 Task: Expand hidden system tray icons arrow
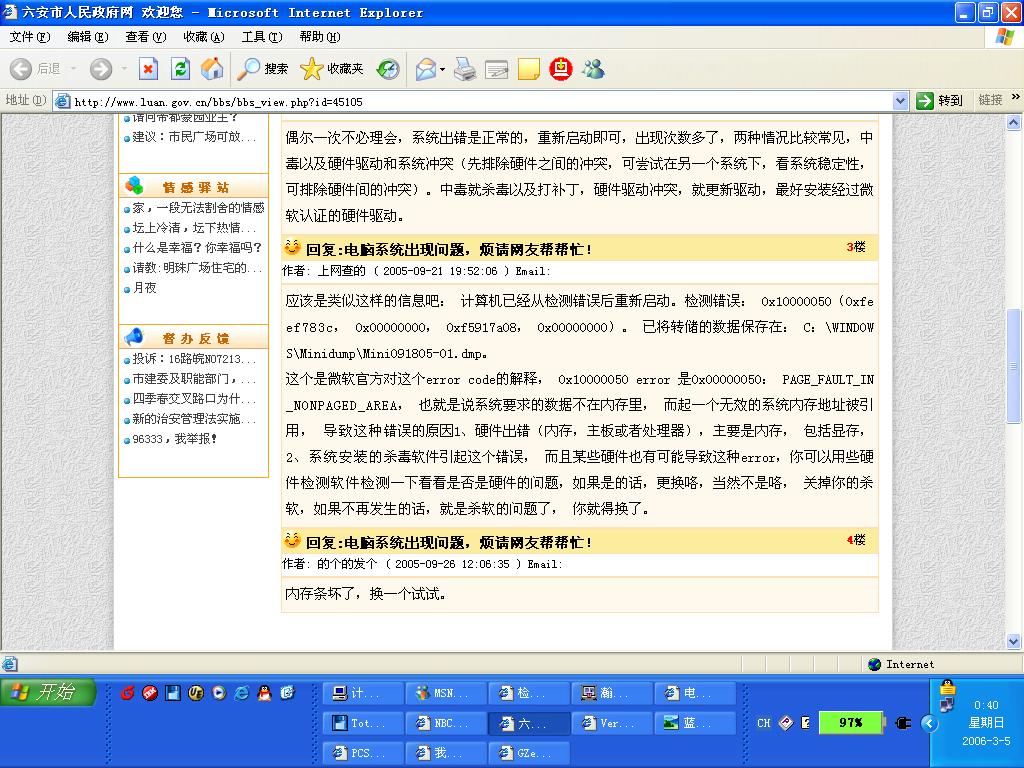click(929, 723)
